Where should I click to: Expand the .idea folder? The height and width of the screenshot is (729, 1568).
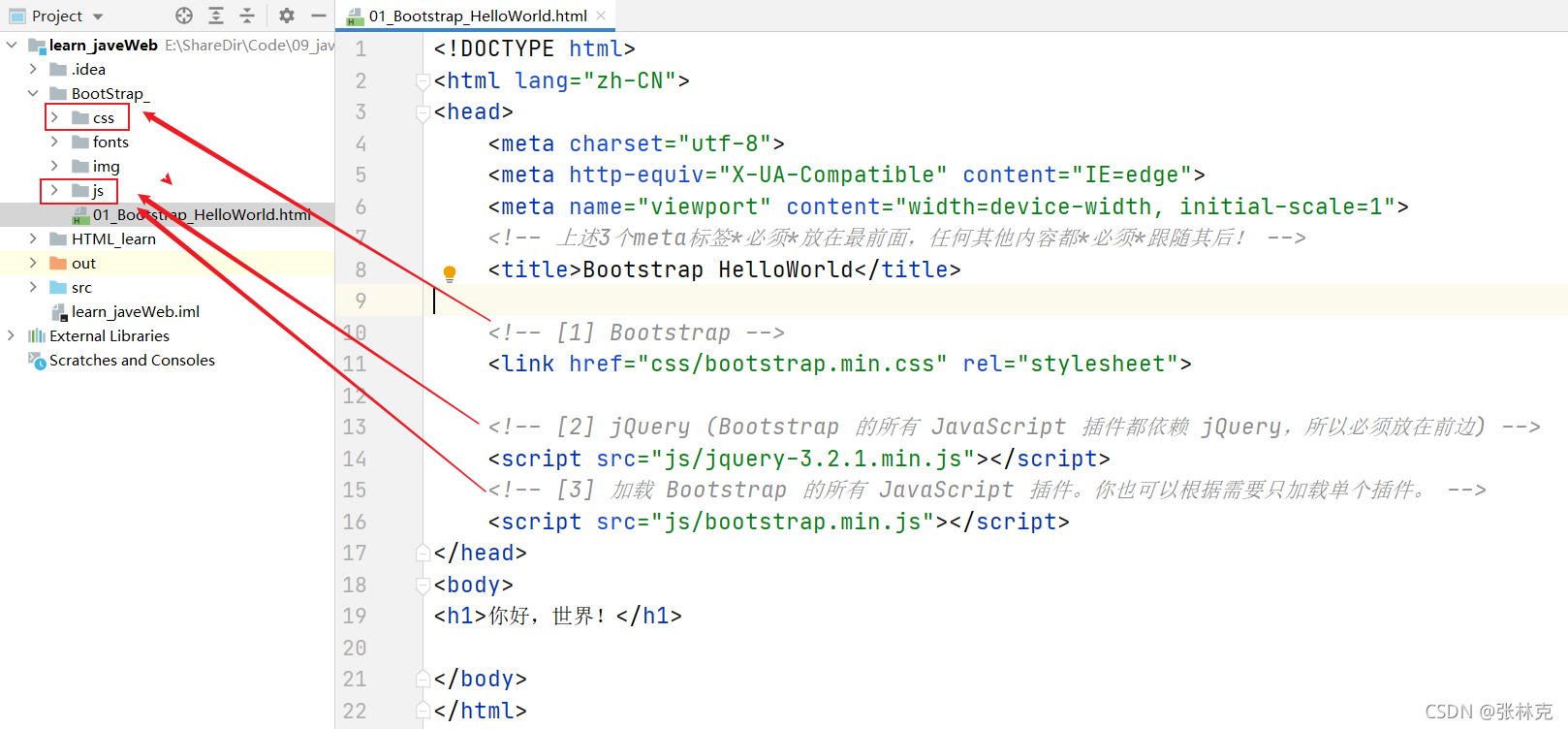pos(33,69)
